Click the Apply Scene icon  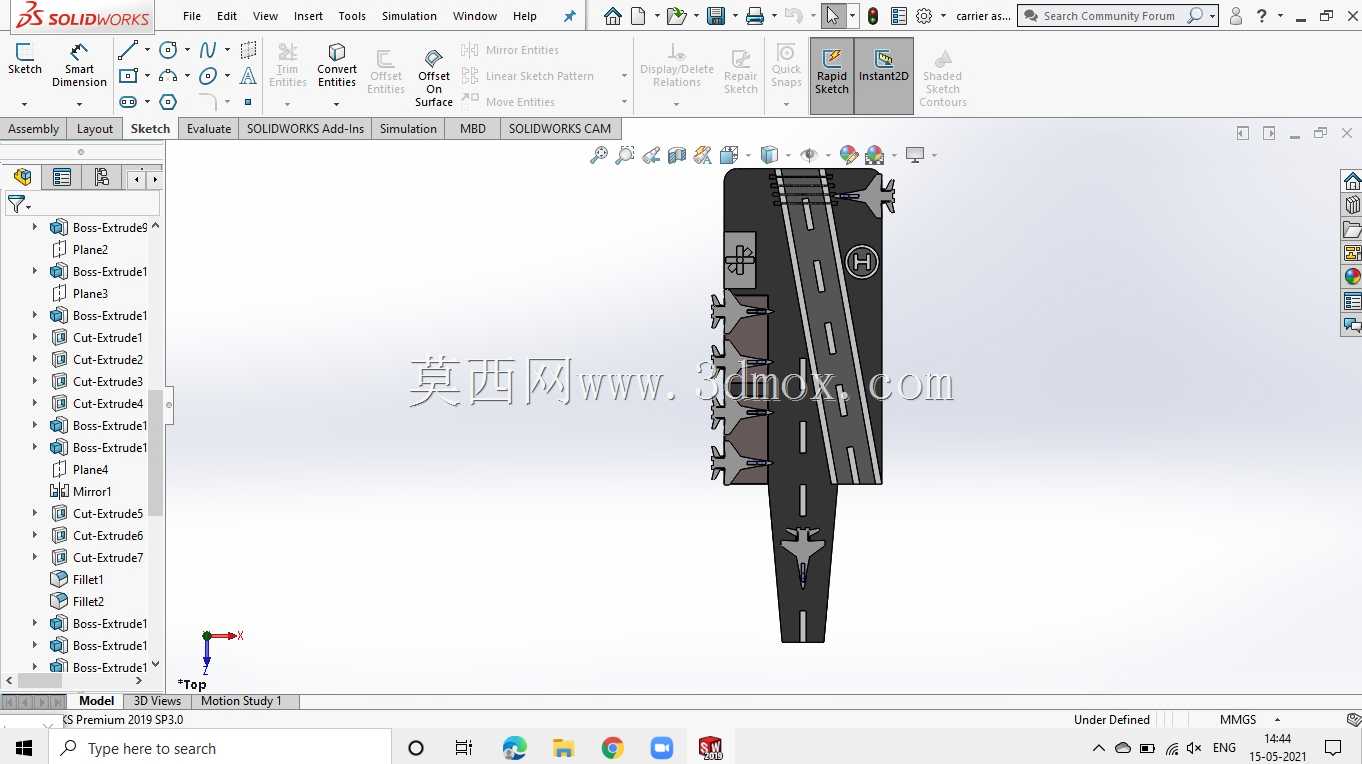[x=875, y=155]
